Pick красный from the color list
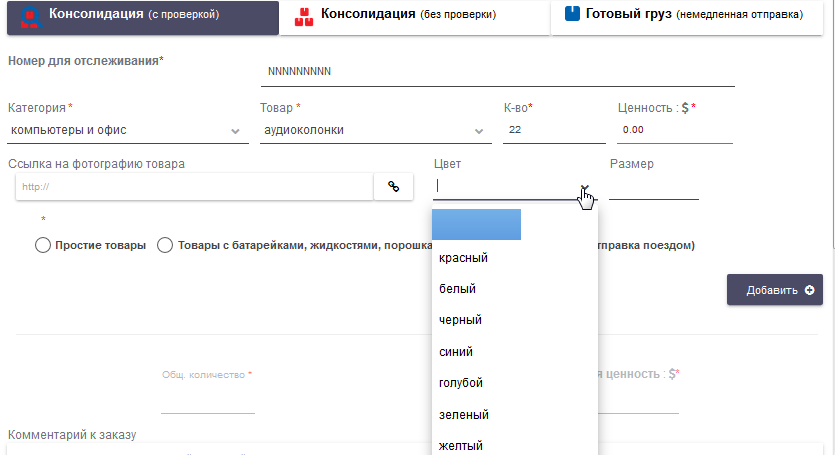The height and width of the screenshot is (455, 835). [464, 258]
